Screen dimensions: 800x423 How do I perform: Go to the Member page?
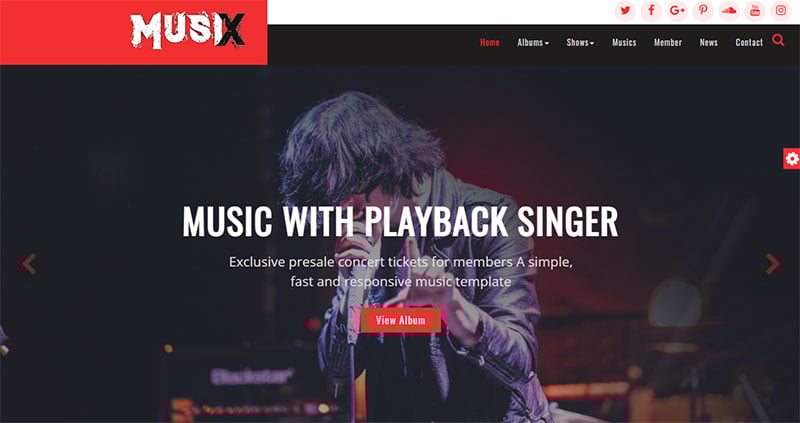coord(668,43)
